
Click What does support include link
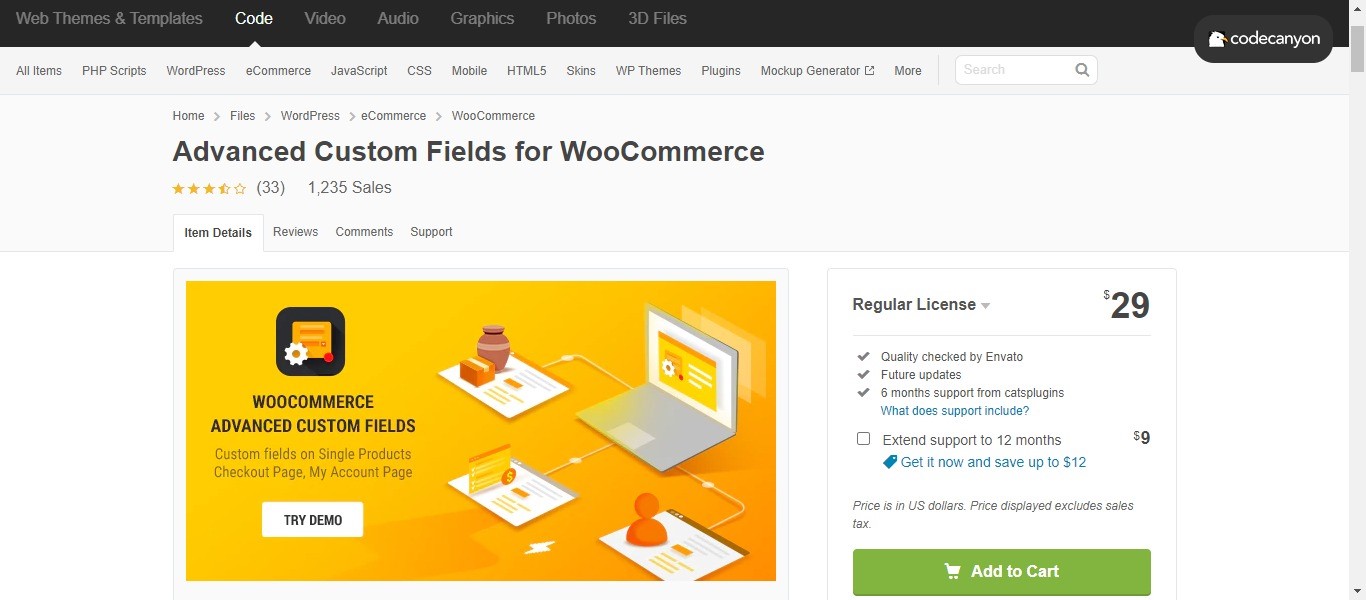coord(954,411)
